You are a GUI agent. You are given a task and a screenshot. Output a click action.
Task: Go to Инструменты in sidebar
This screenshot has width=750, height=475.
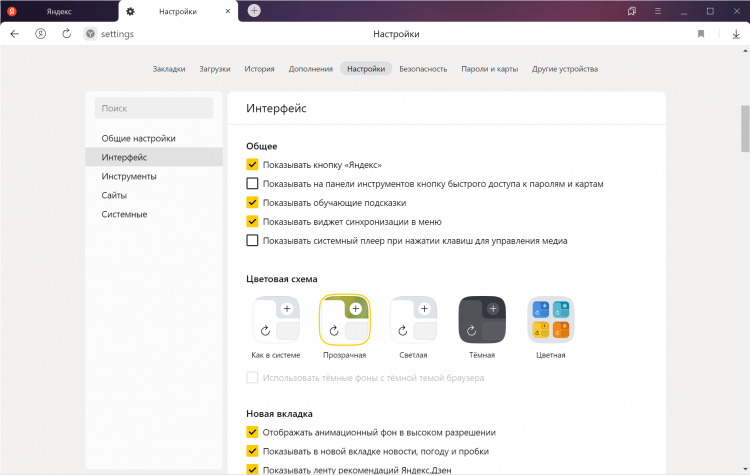154,177
